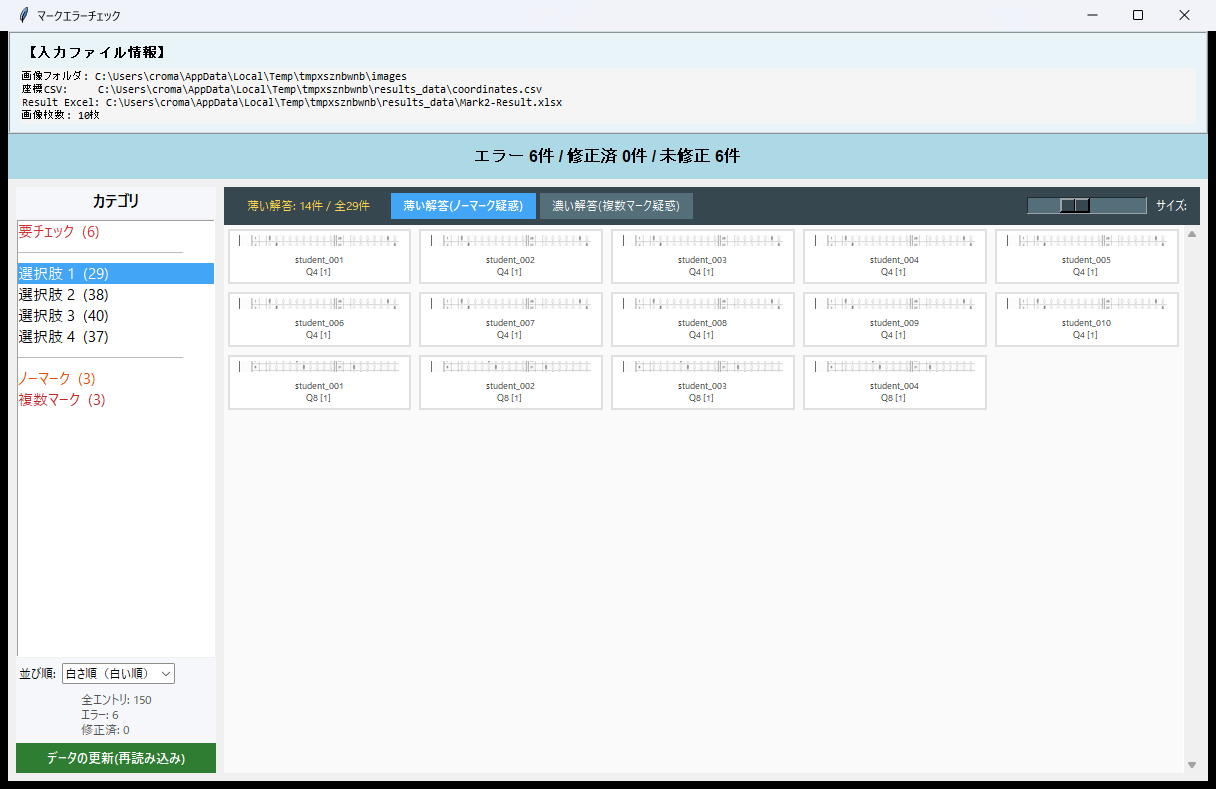Open the 並び順 sort order dropdown
The height and width of the screenshot is (789, 1216).
point(118,673)
